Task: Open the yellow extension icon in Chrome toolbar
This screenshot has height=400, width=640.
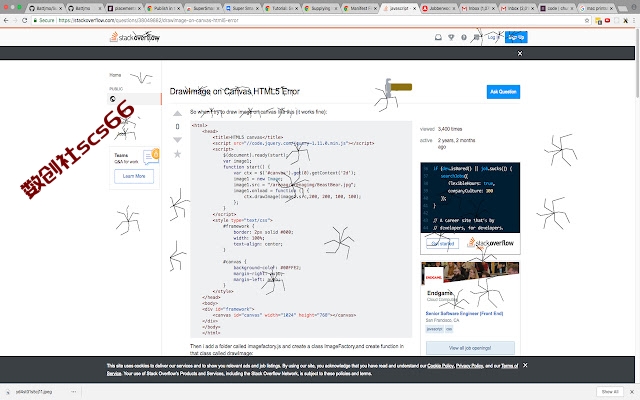Action: click(x=598, y=20)
